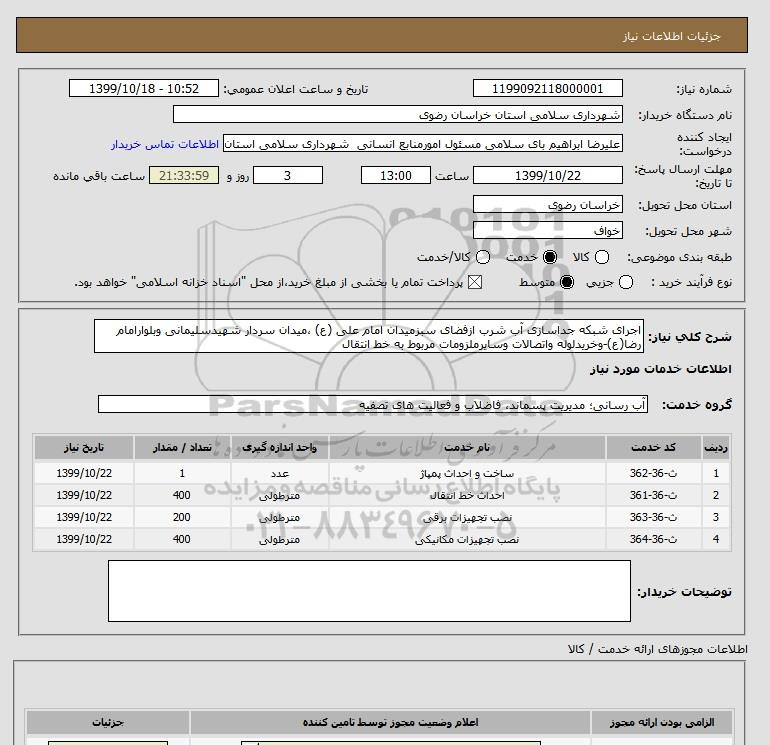Choose the جزیی purchase type radio
770x745 pixels.
click(626, 282)
